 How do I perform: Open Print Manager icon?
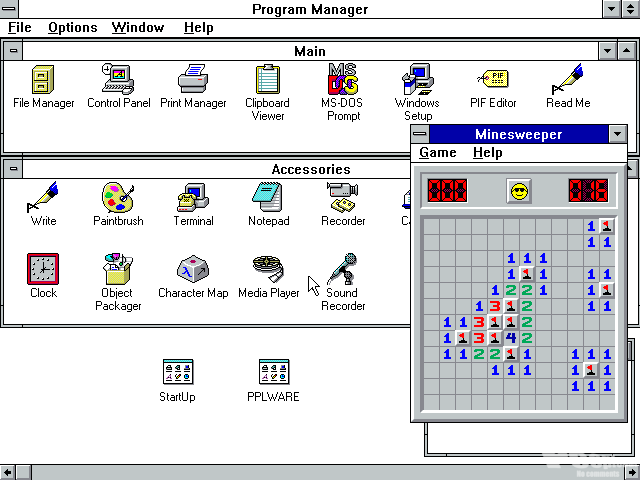click(x=193, y=79)
